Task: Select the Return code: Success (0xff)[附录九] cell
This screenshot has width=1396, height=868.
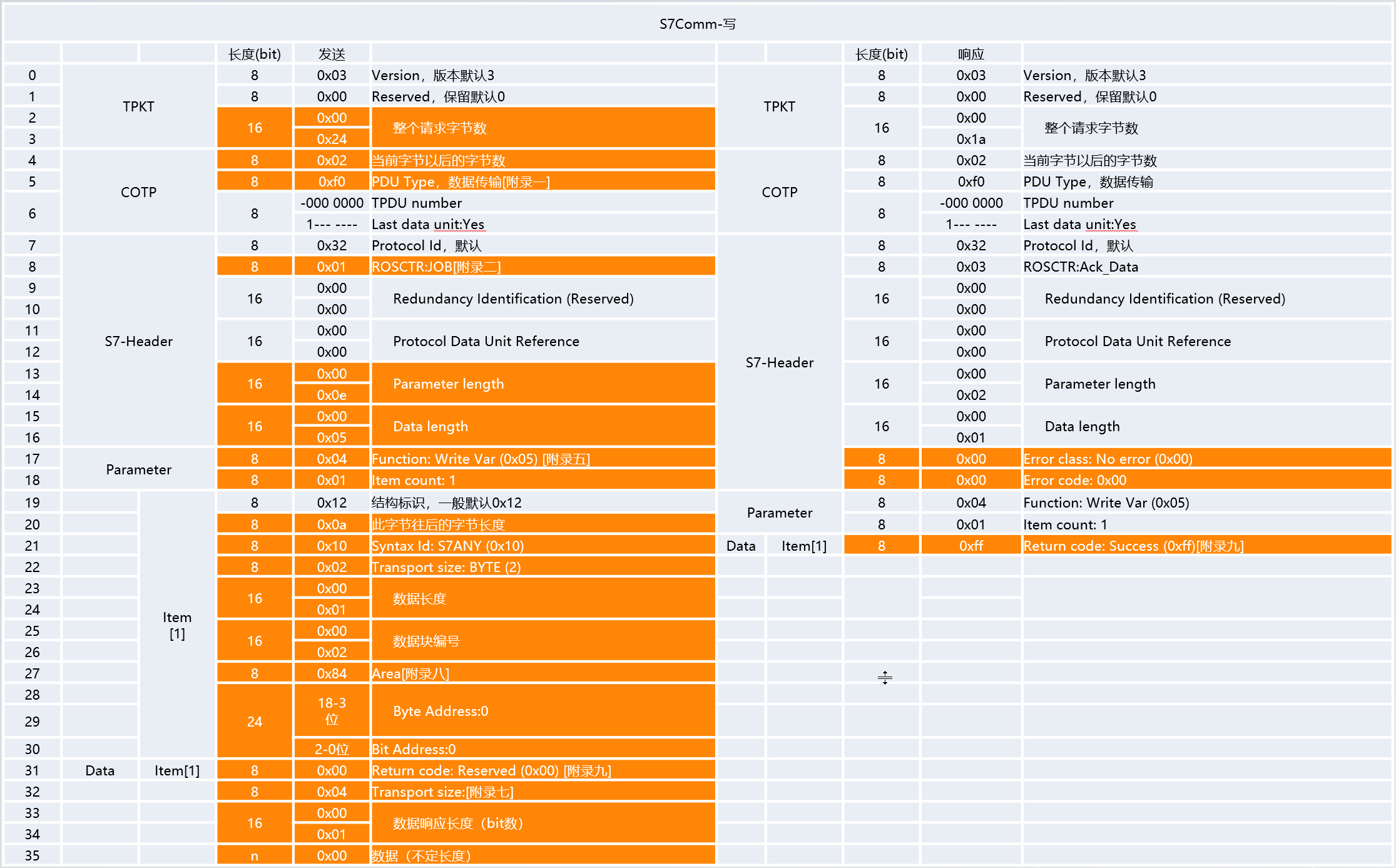Action: click(1206, 546)
